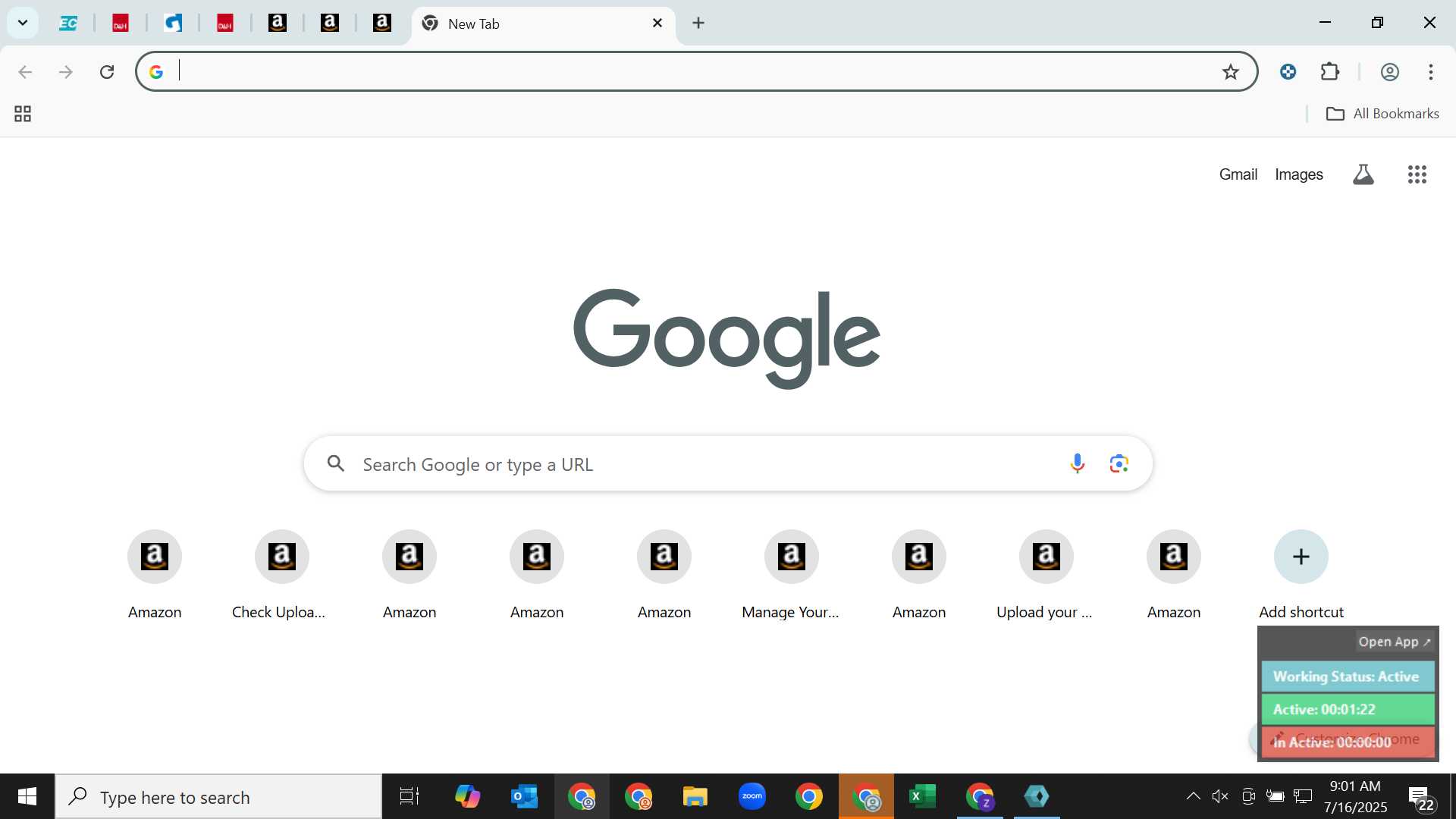Close the New Tab tab
The height and width of the screenshot is (819, 1456).
657,24
